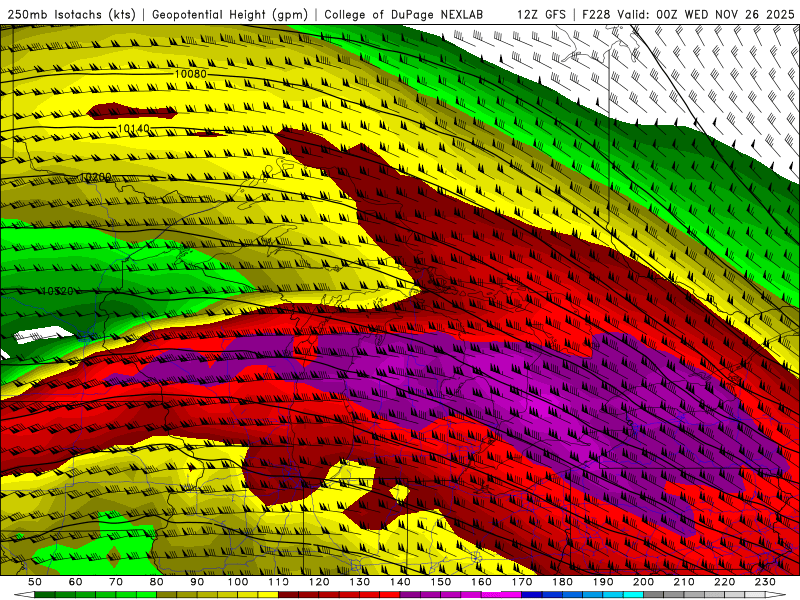
Task: Click the 10080 height contour label
Action: coord(190,74)
